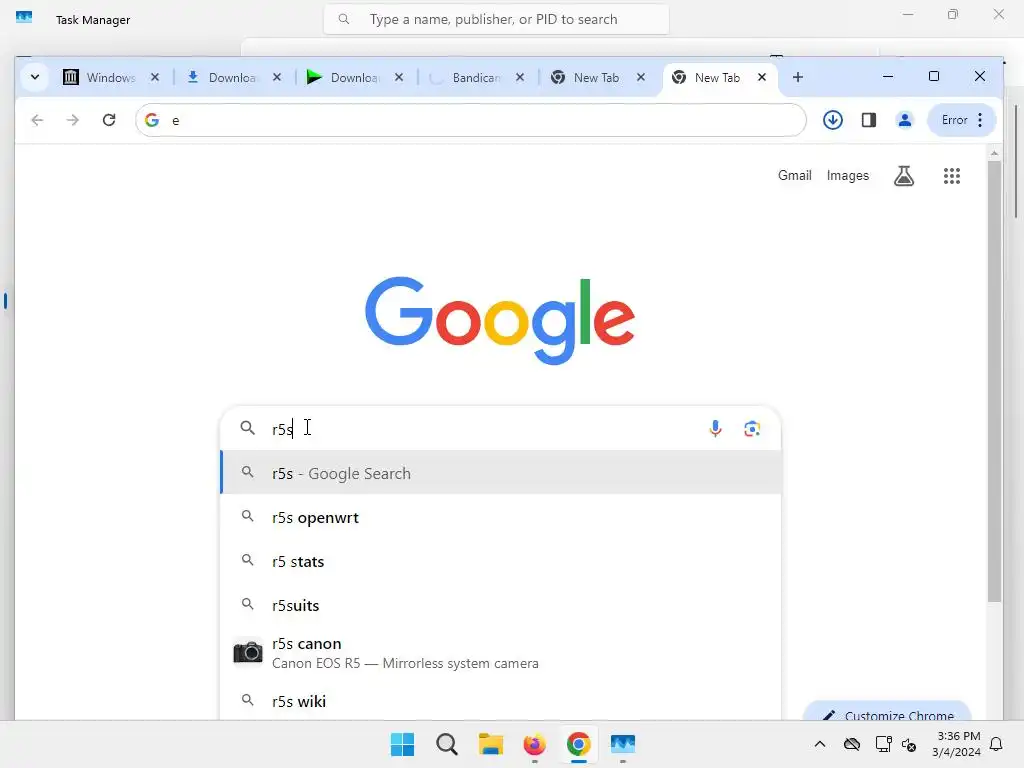Open Windows Start menu
Screen dimensions: 1024x768
click(x=402, y=744)
